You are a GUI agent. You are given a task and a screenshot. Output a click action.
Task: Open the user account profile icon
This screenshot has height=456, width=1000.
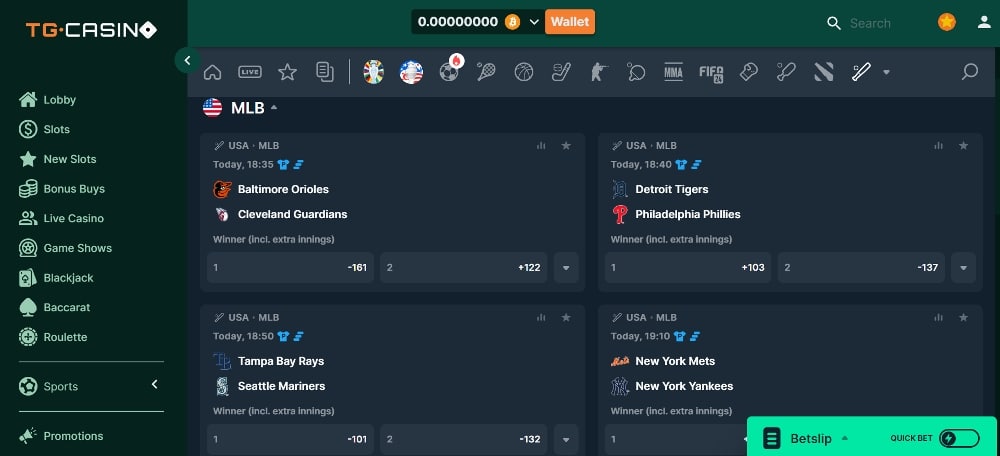click(x=984, y=22)
